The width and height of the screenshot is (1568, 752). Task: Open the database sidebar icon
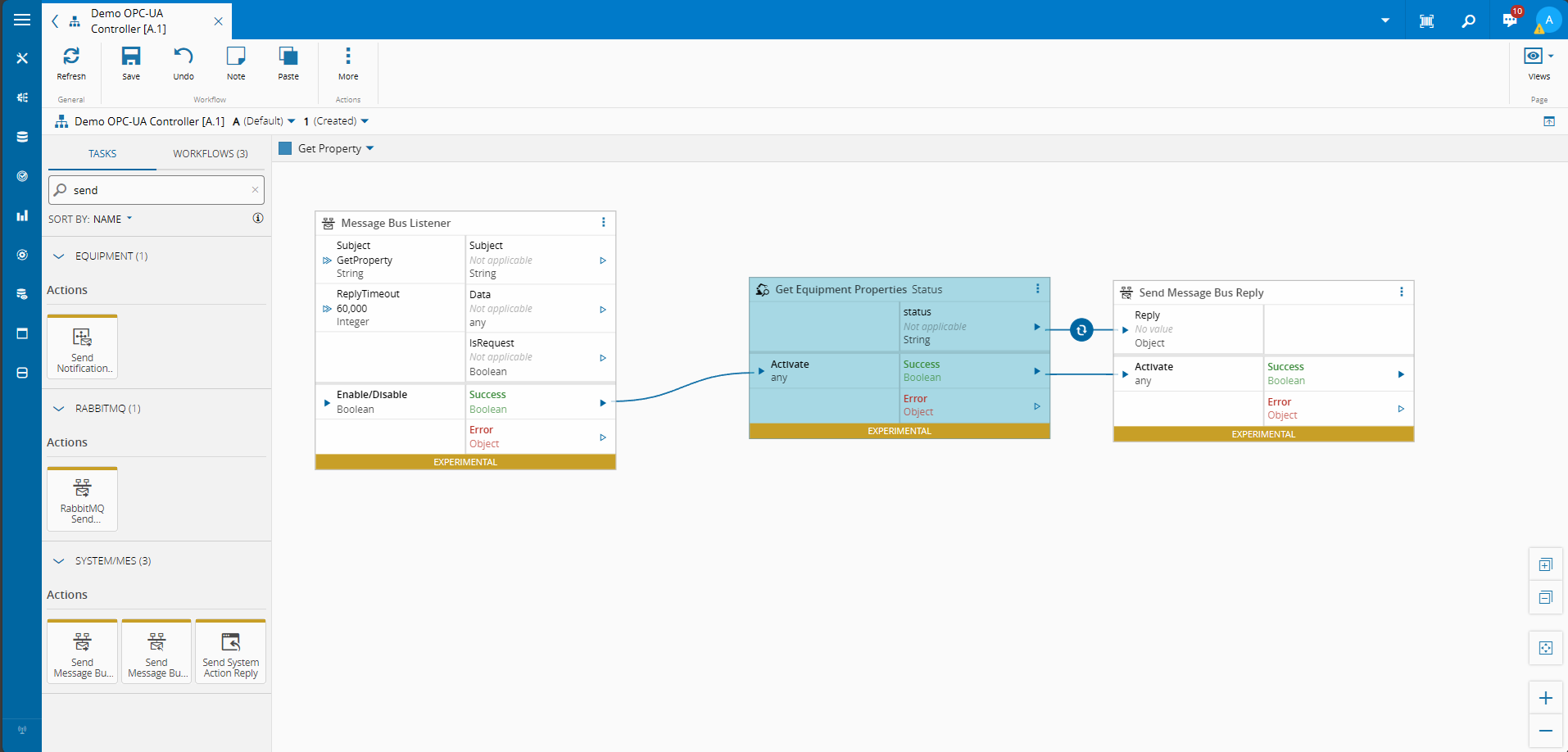click(x=22, y=137)
